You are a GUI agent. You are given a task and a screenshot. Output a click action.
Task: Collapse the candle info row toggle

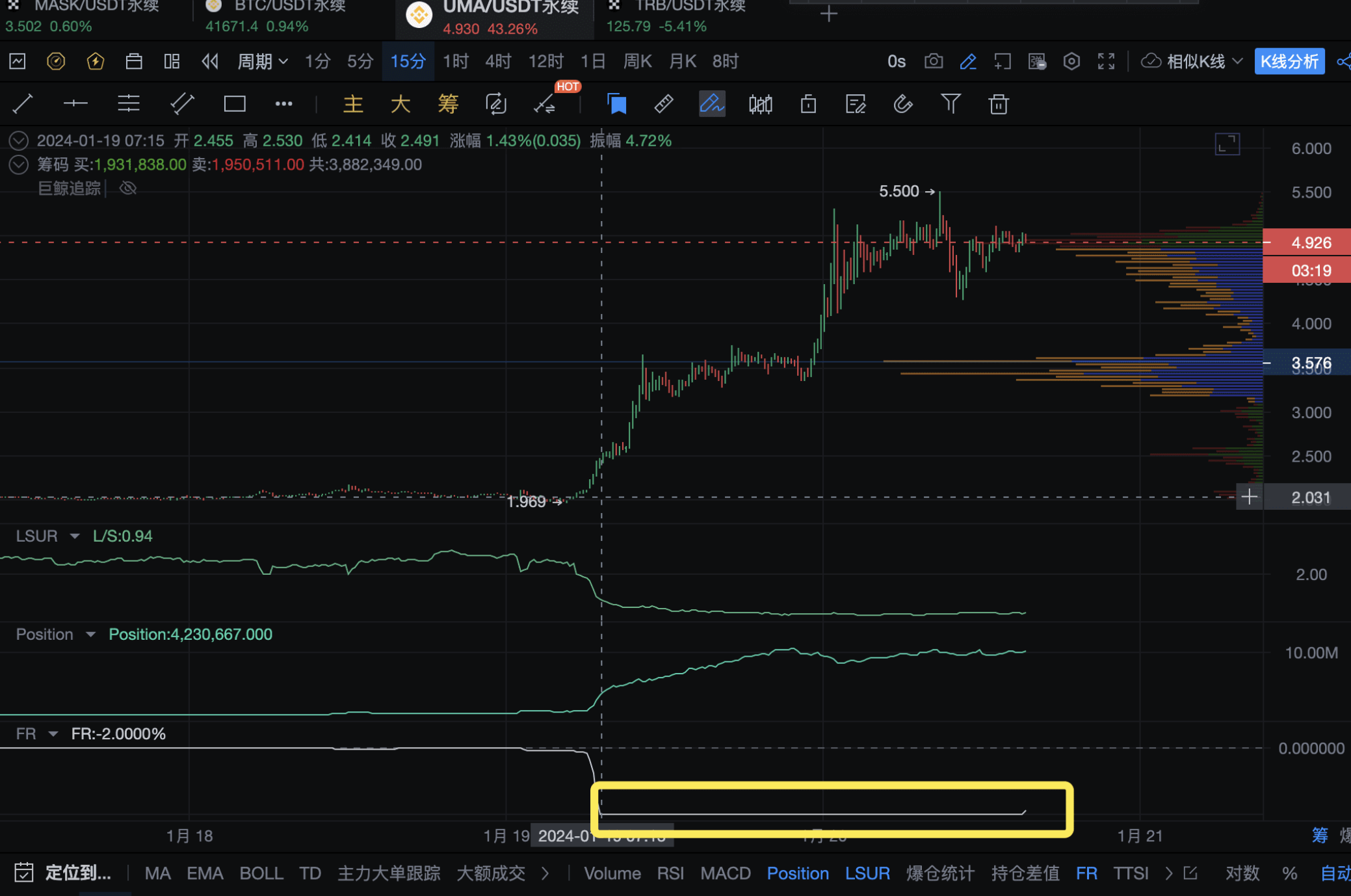point(18,140)
